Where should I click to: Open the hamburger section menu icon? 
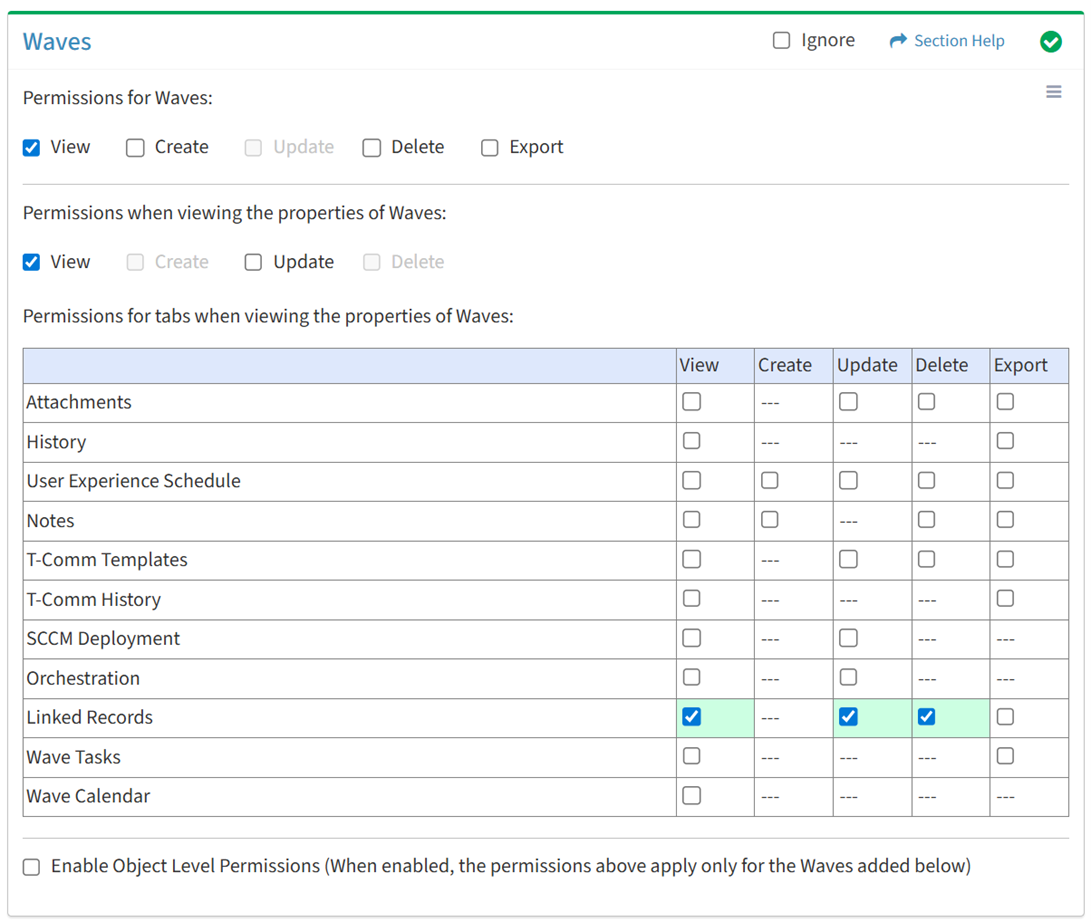tap(1053, 92)
